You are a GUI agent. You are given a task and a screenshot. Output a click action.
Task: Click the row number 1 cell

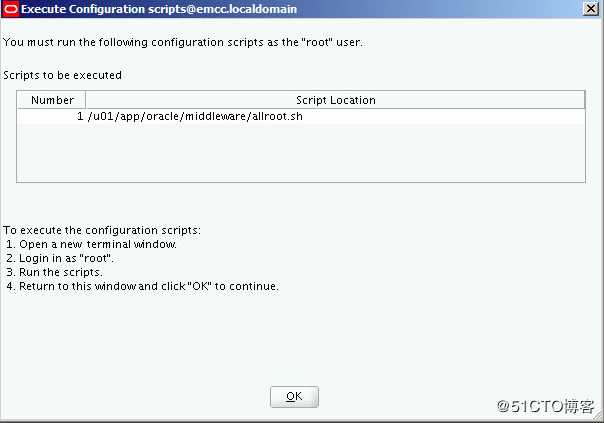52,116
